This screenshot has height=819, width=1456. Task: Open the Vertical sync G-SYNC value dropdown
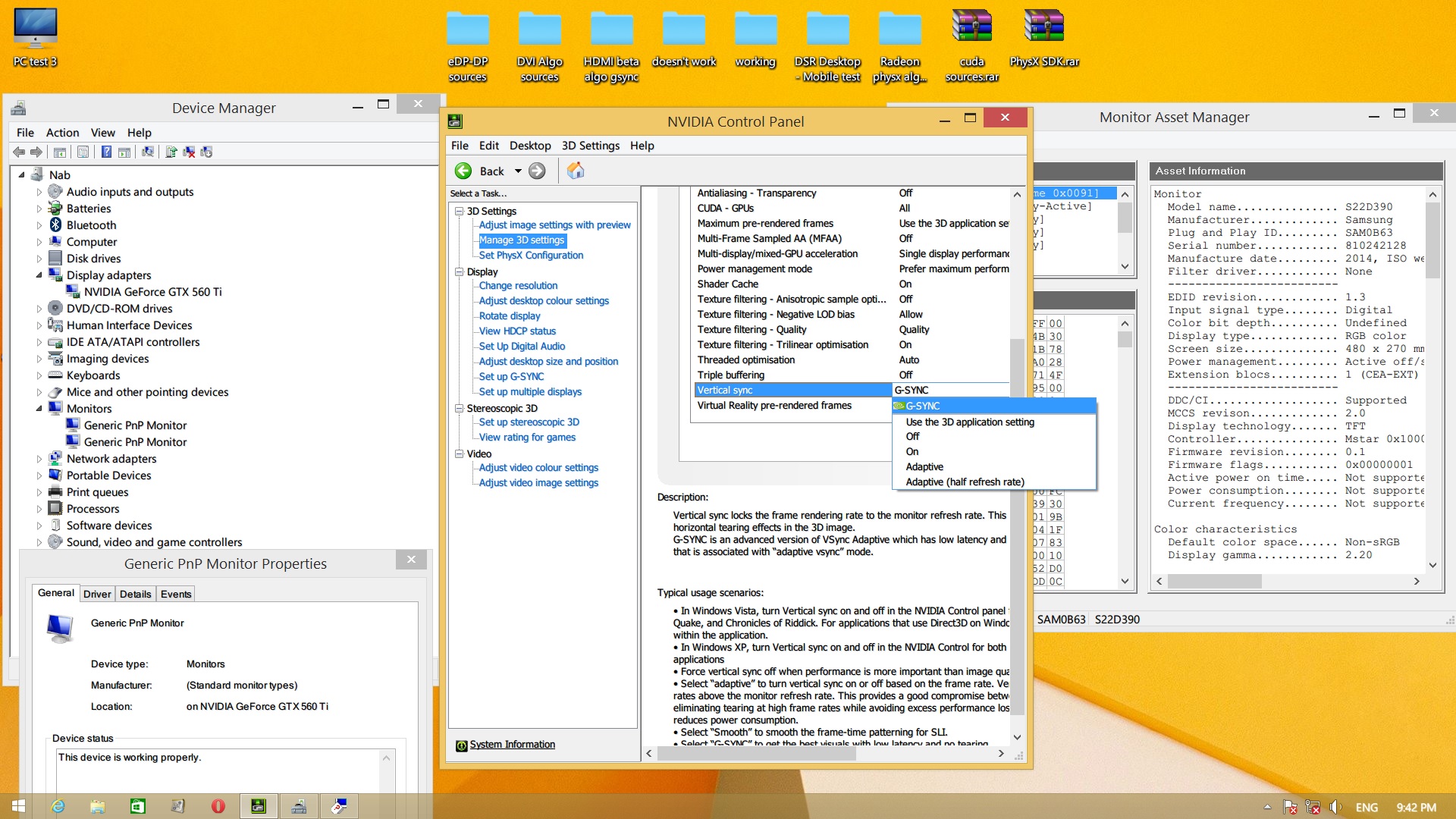click(951, 390)
